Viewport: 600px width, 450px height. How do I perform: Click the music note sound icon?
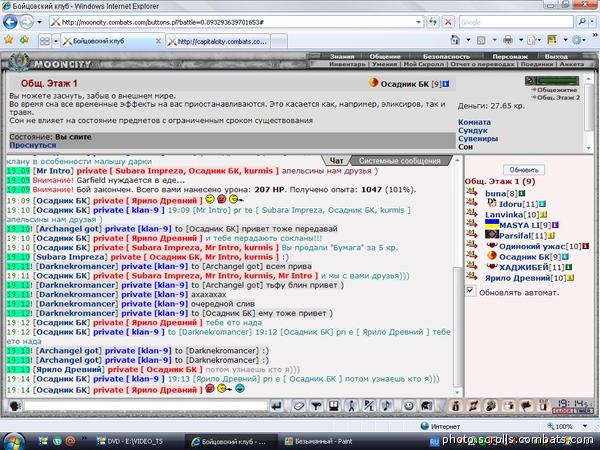[x=386, y=406]
